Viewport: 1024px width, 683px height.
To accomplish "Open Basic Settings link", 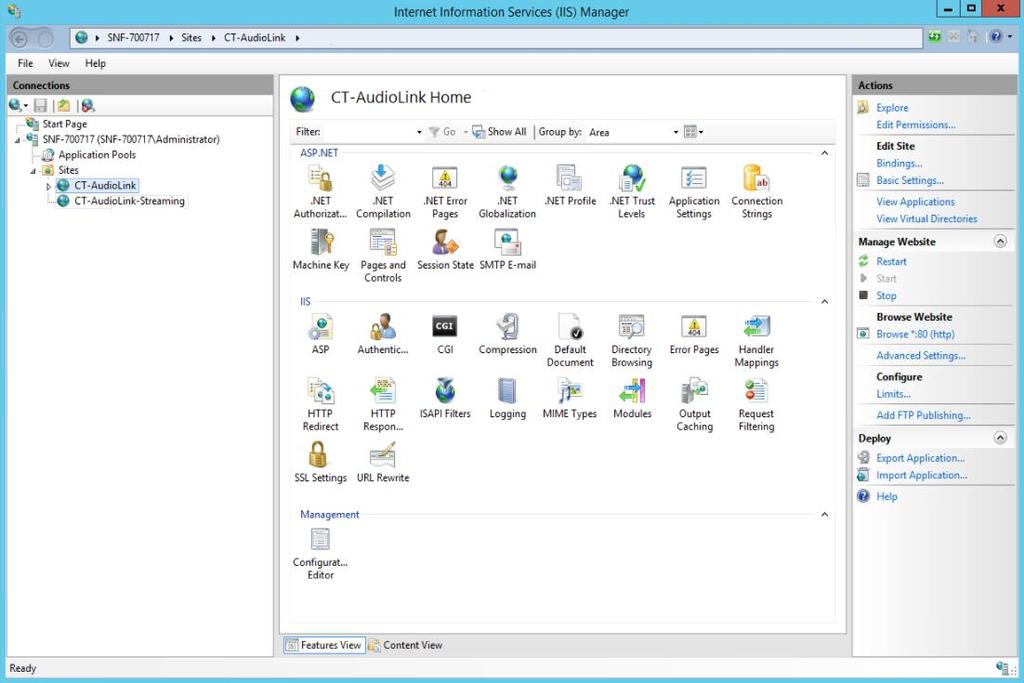I will tap(910, 180).
